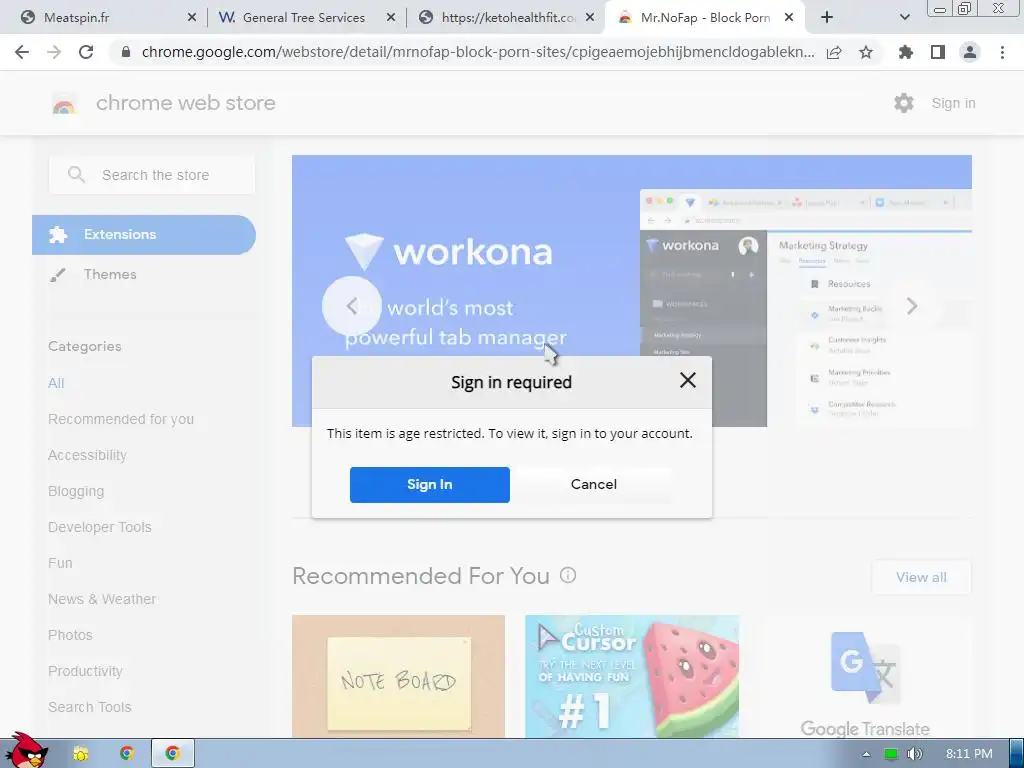The width and height of the screenshot is (1024, 768).
Task: Show previous carousel banner
Action: point(351,306)
